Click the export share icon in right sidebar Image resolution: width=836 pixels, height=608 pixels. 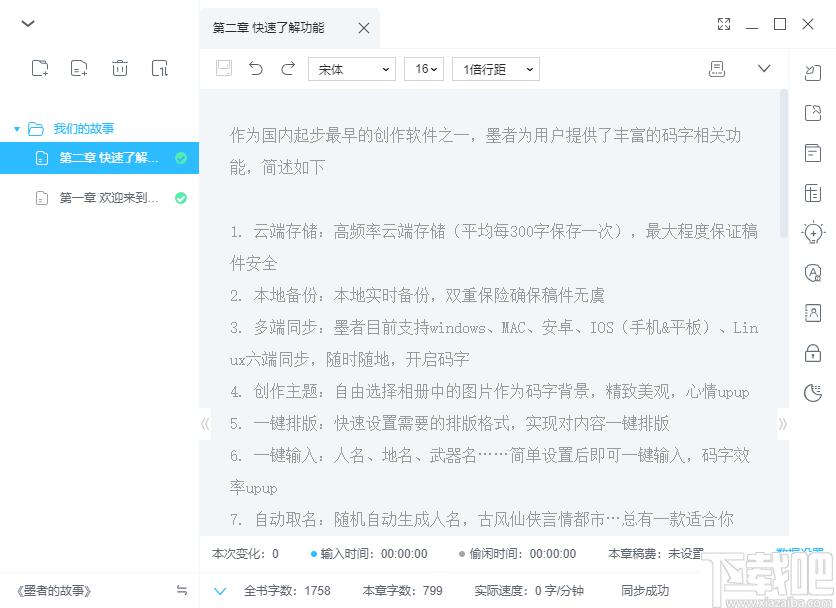click(x=813, y=113)
